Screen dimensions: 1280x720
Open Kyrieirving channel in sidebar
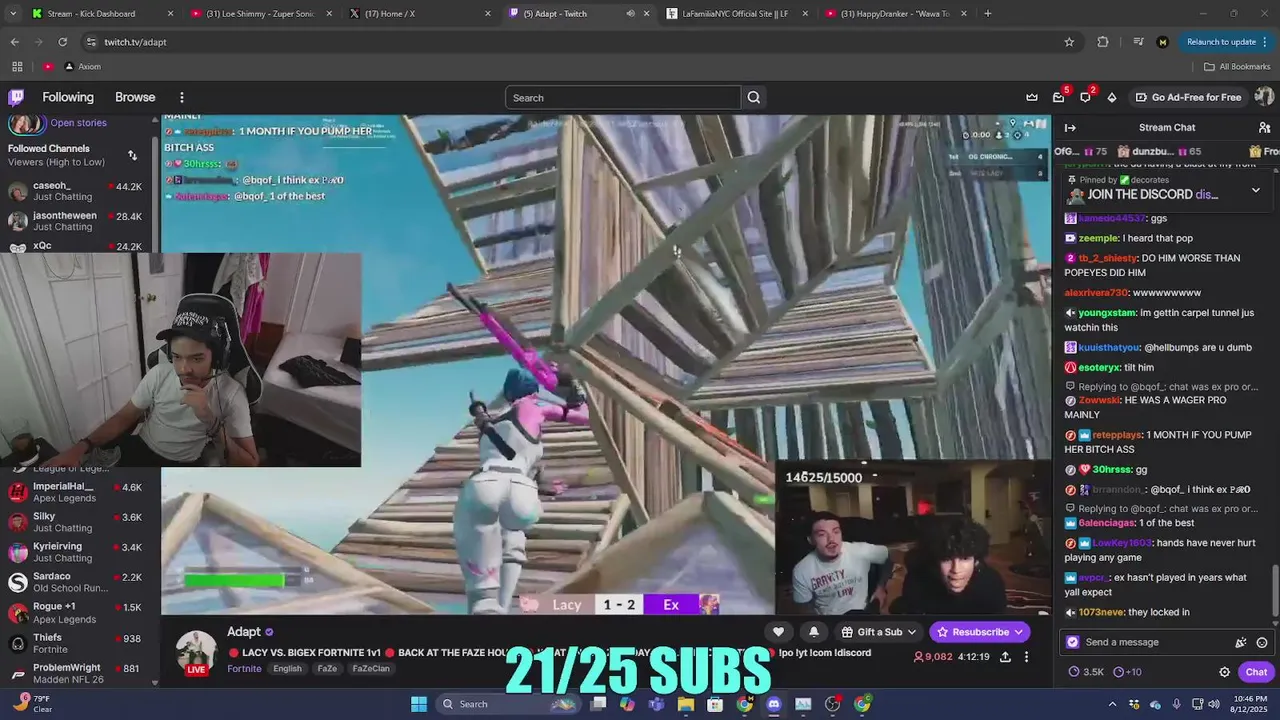78,552
